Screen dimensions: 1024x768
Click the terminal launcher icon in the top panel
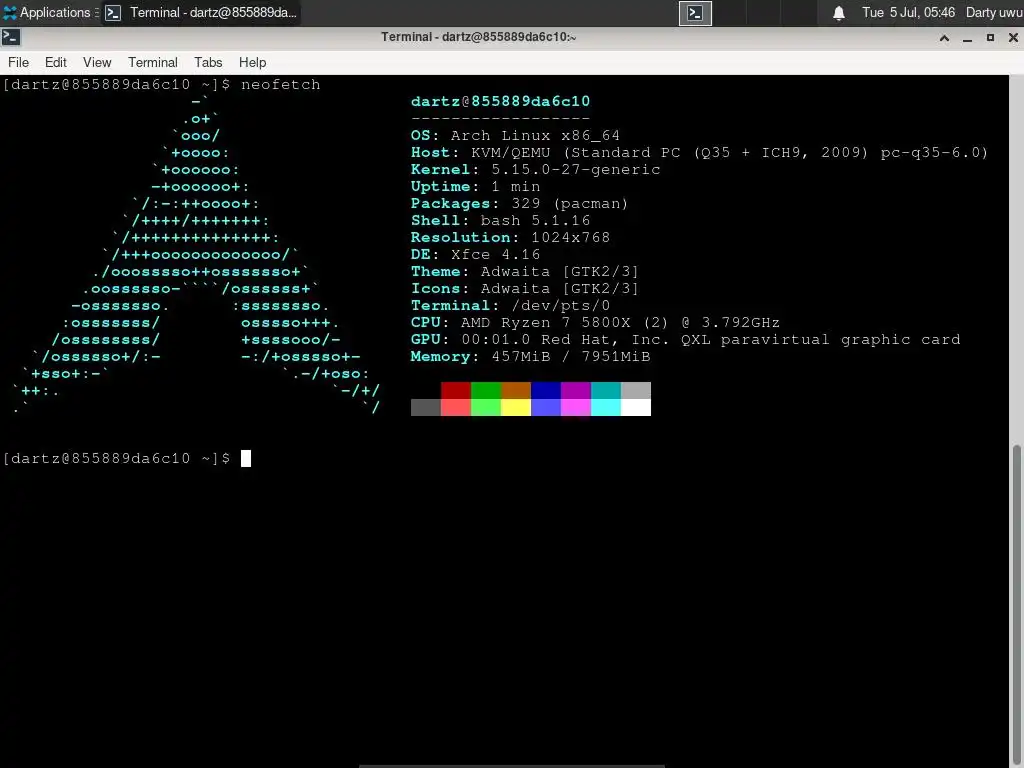pos(695,13)
